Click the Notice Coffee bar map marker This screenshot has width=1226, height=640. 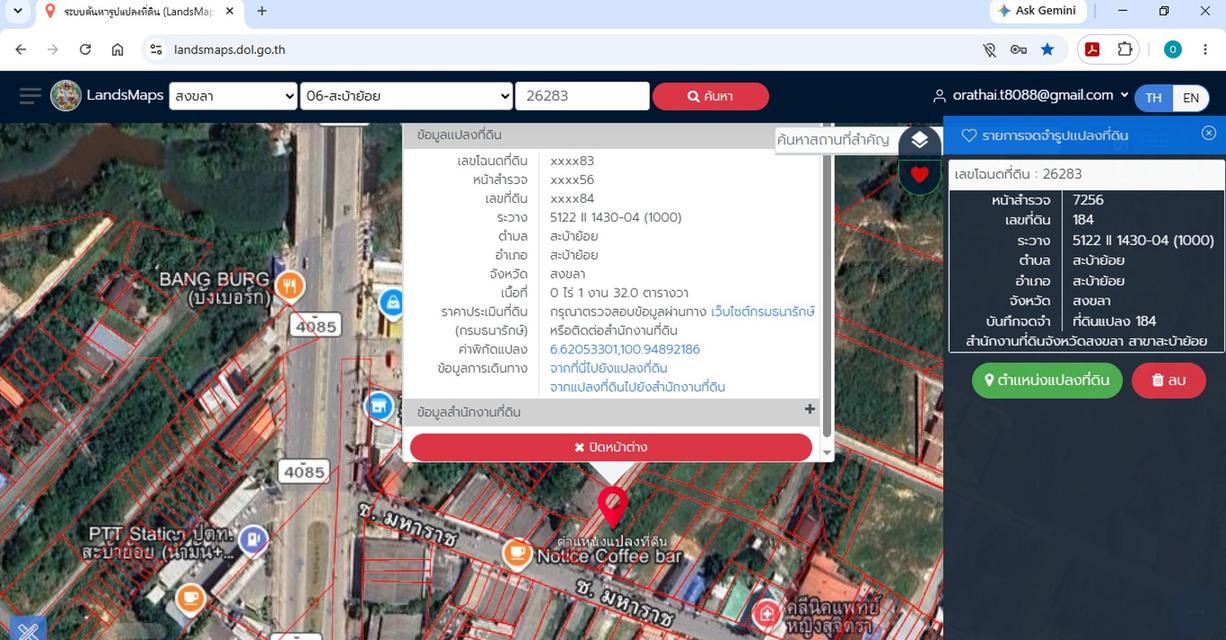pos(517,552)
